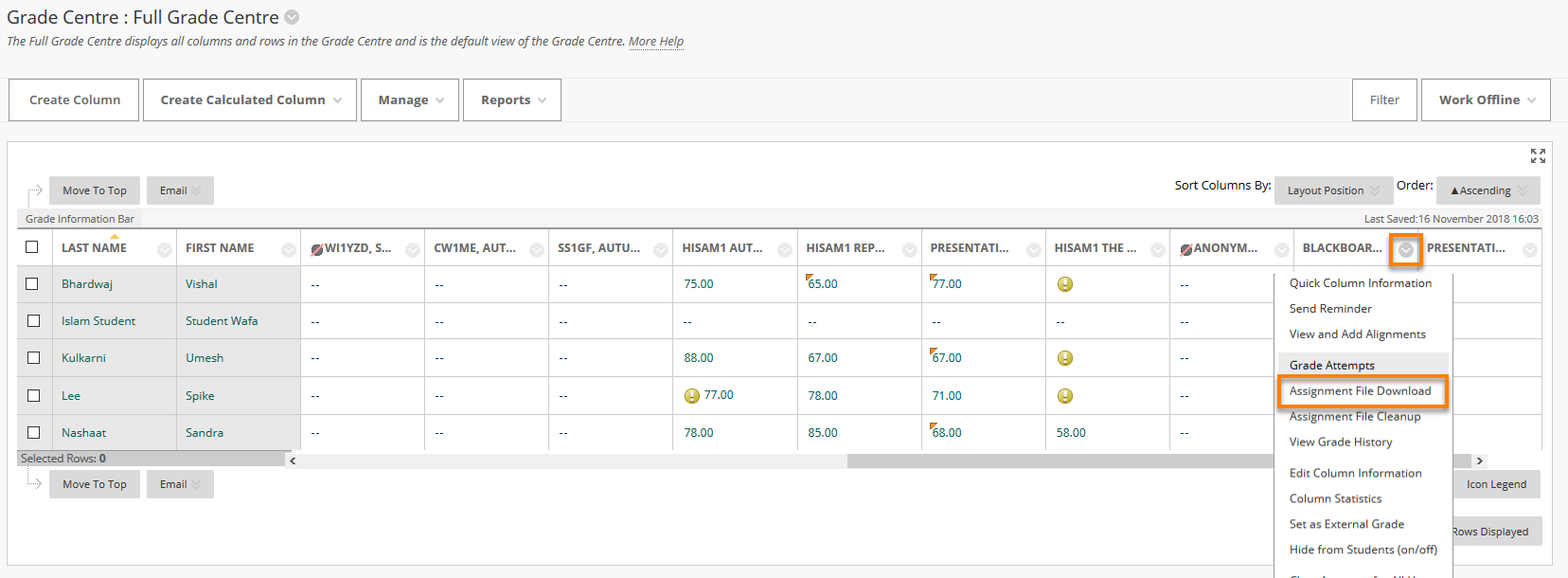Viewport: 1568px width, 578px height.
Task: Select the Nashaat row checkbox
Action: point(33,432)
